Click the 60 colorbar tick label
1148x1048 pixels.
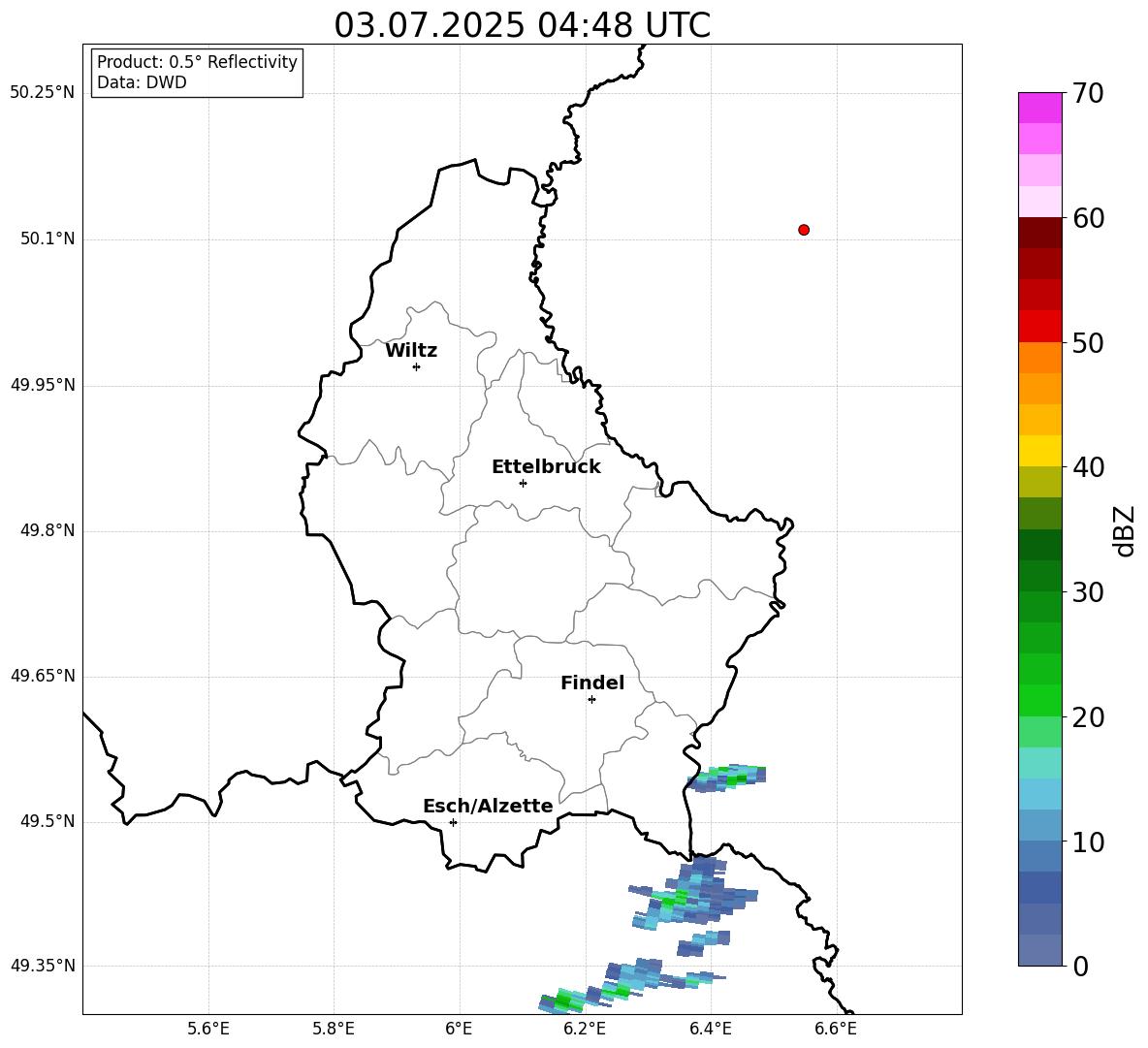pos(1088,218)
